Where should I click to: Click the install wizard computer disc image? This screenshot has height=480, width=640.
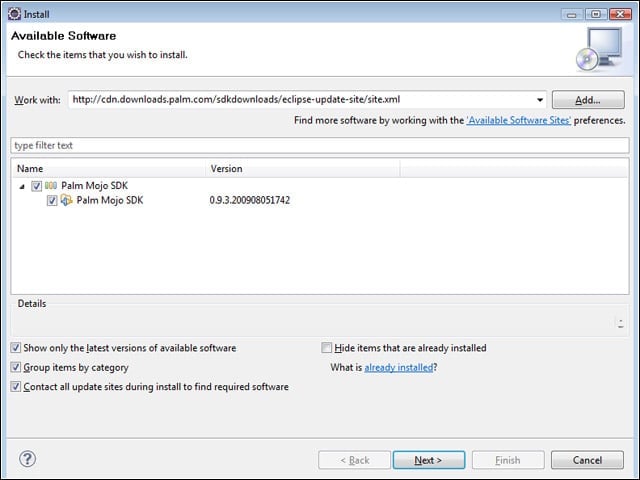pyautogui.click(x=599, y=50)
